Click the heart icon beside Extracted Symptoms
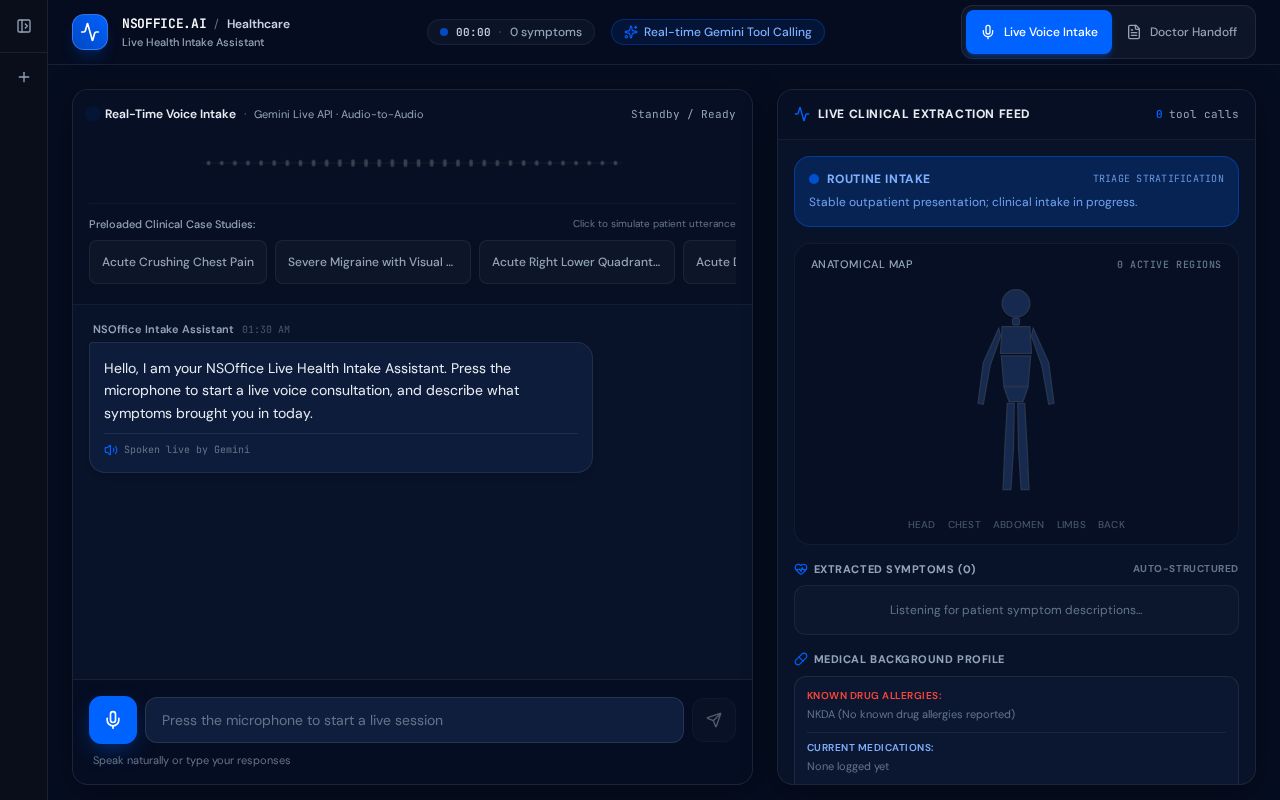This screenshot has width=1280, height=800. [x=801, y=569]
